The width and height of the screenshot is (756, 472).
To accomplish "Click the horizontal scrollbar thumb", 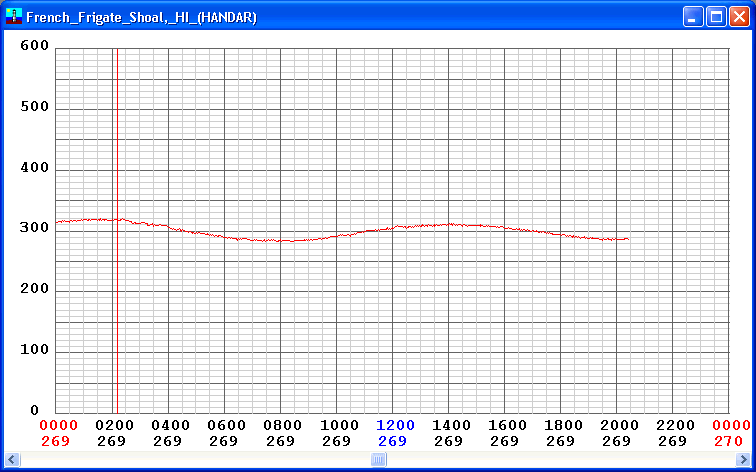I will (378, 460).
